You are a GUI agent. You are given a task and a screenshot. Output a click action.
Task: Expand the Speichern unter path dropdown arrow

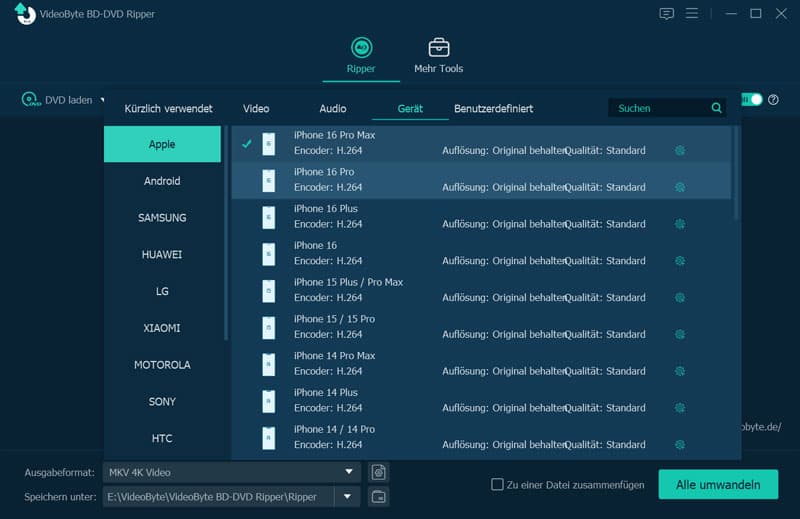tap(347, 497)
